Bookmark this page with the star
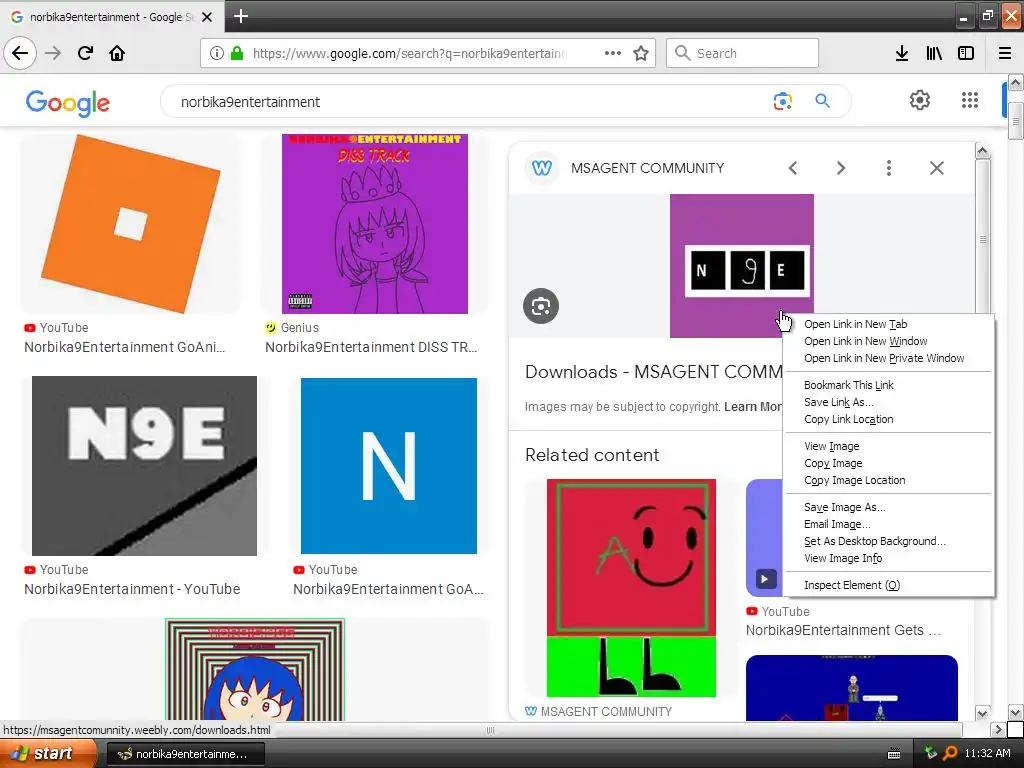 pos(641,53)
